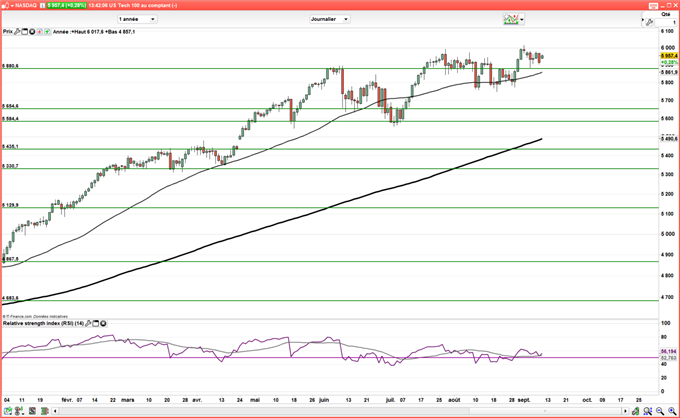Click the info icon beside NASDAQ title
Screen dimensions: 680x418
(x=42, y=6)
